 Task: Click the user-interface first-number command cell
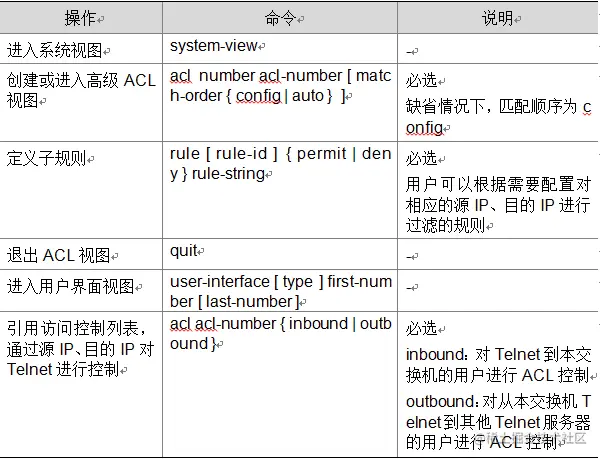pos(281,291)
